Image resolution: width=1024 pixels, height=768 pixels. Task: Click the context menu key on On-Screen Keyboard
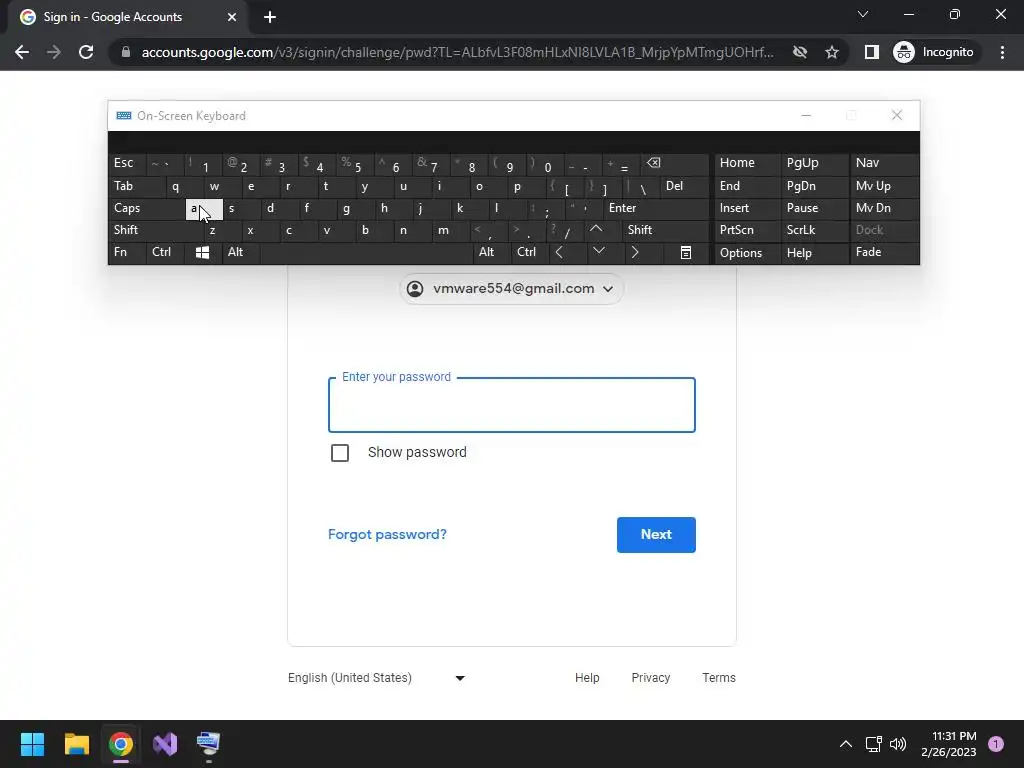point(686,253)
